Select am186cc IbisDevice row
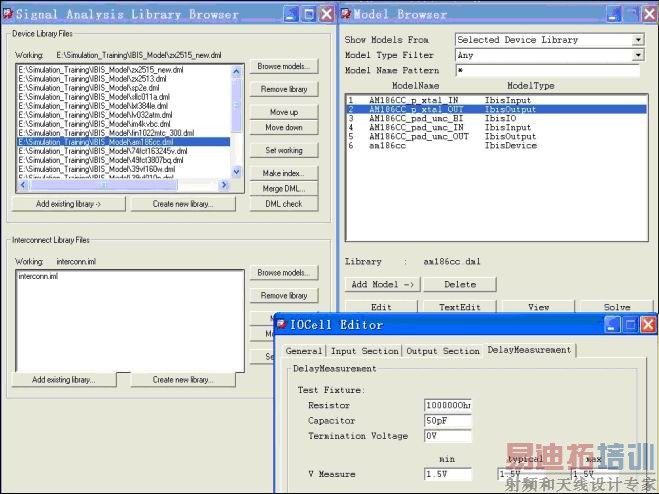Image resolution: width=659 pixels, height=494 pixels. click(x=496, y=146)
